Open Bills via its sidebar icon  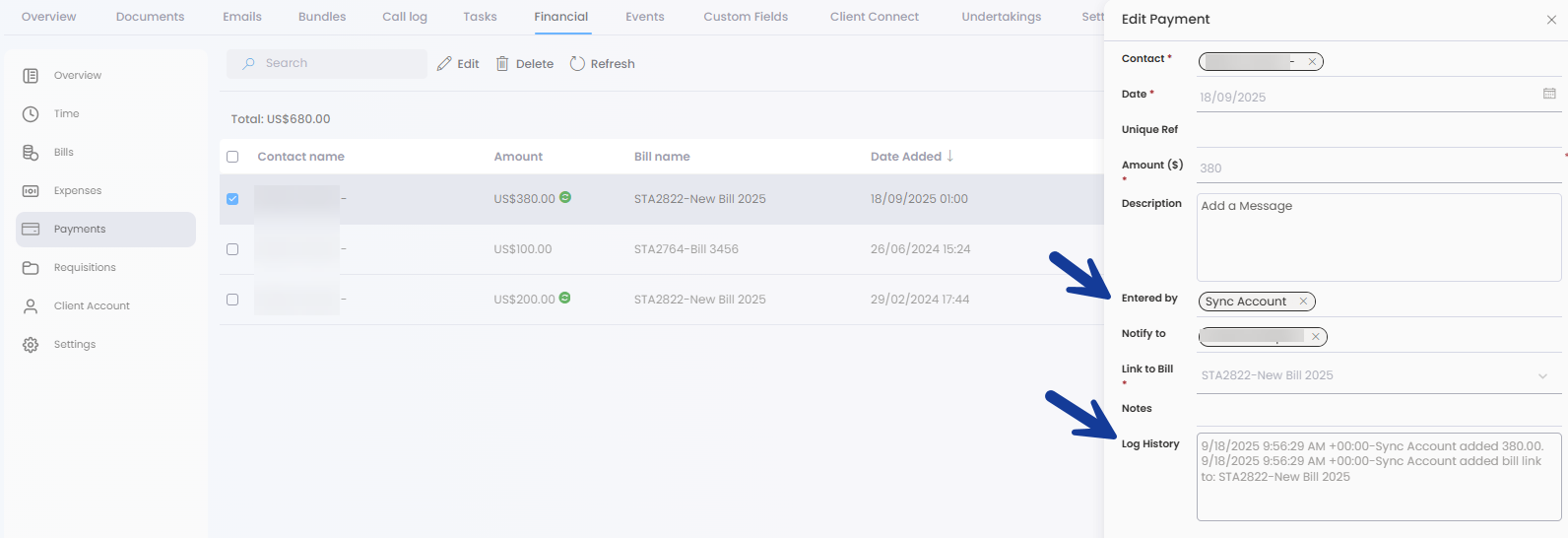31,153
